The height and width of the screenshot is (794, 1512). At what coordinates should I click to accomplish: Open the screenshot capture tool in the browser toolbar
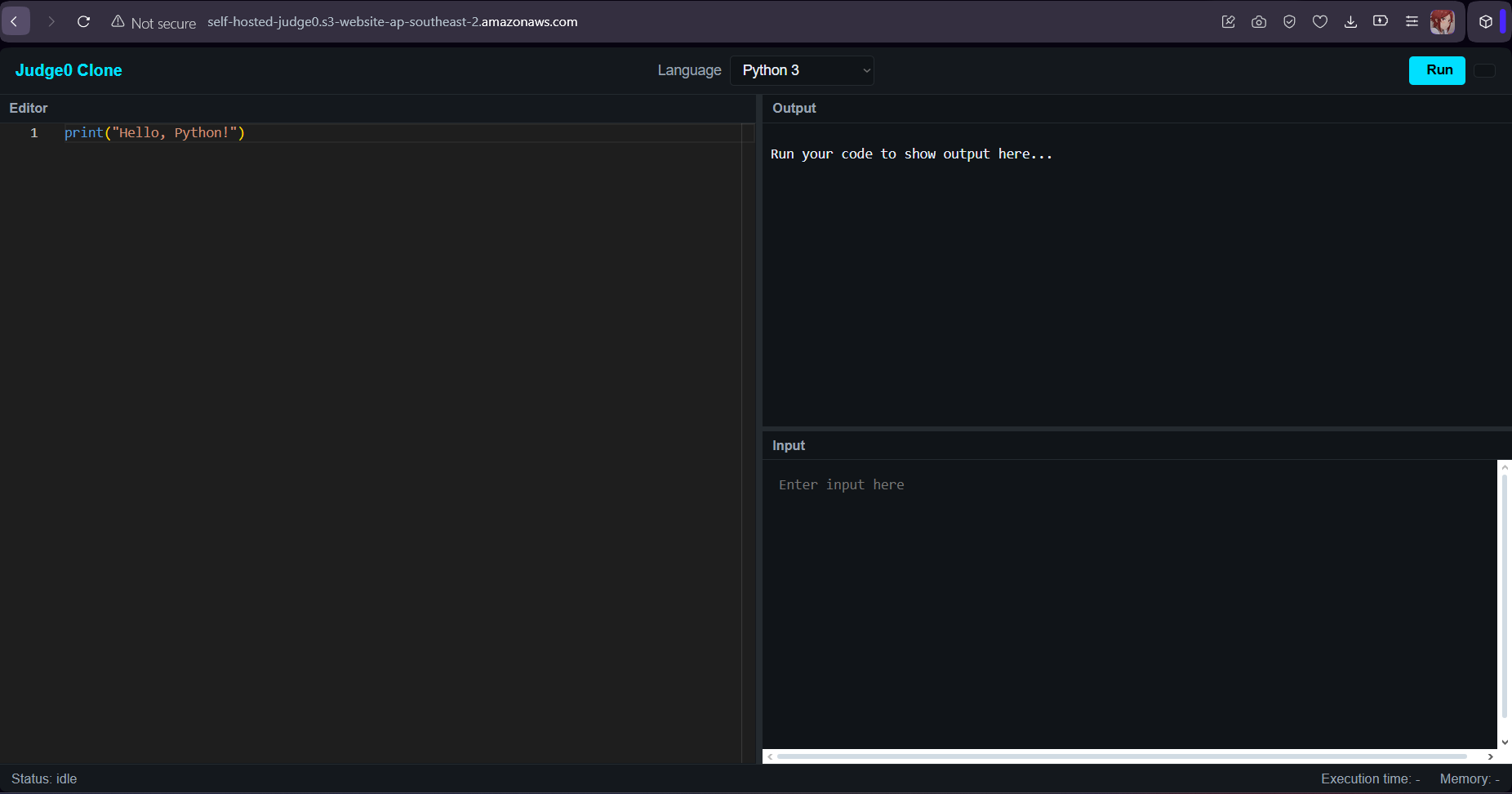[x=1258, y=21]
